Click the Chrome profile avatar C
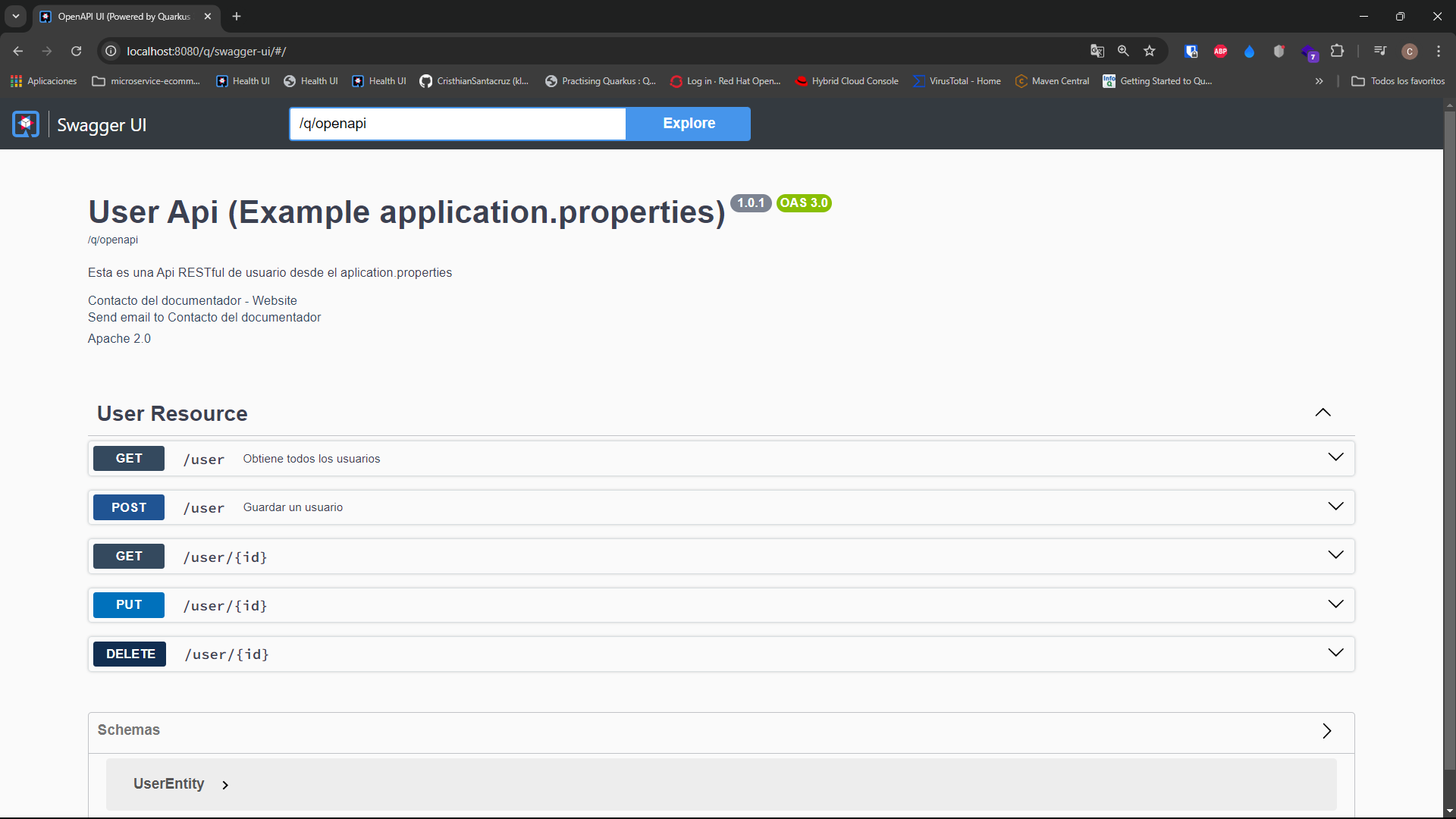The image size is (1456, 819). [1410, 51]
